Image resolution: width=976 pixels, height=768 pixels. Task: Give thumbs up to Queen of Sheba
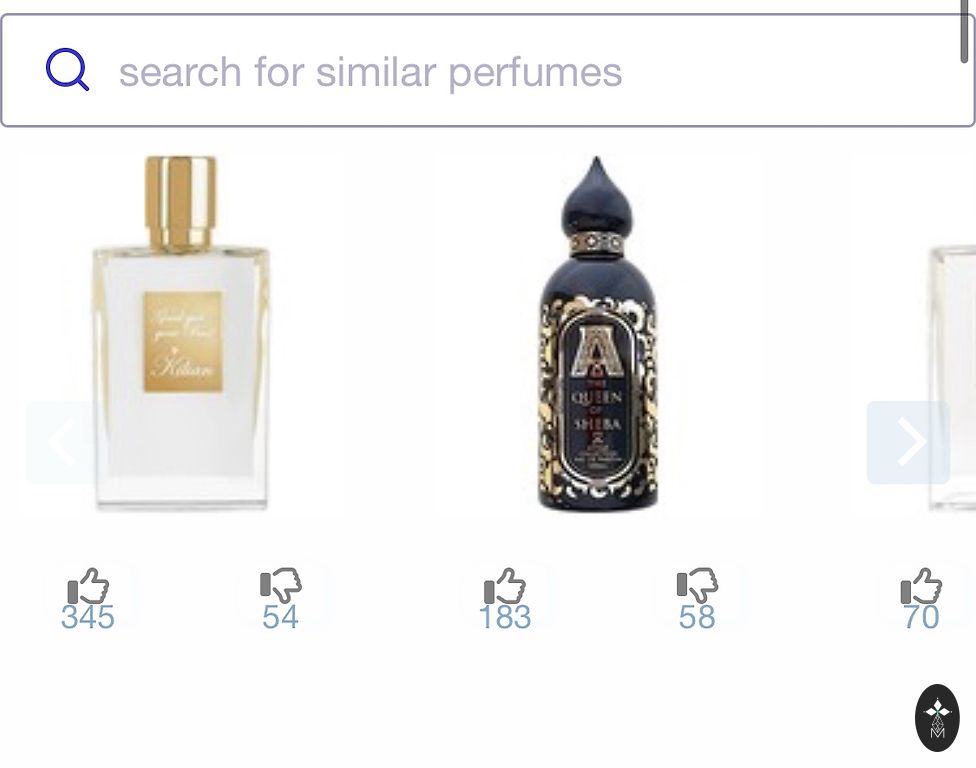(505, 586)
